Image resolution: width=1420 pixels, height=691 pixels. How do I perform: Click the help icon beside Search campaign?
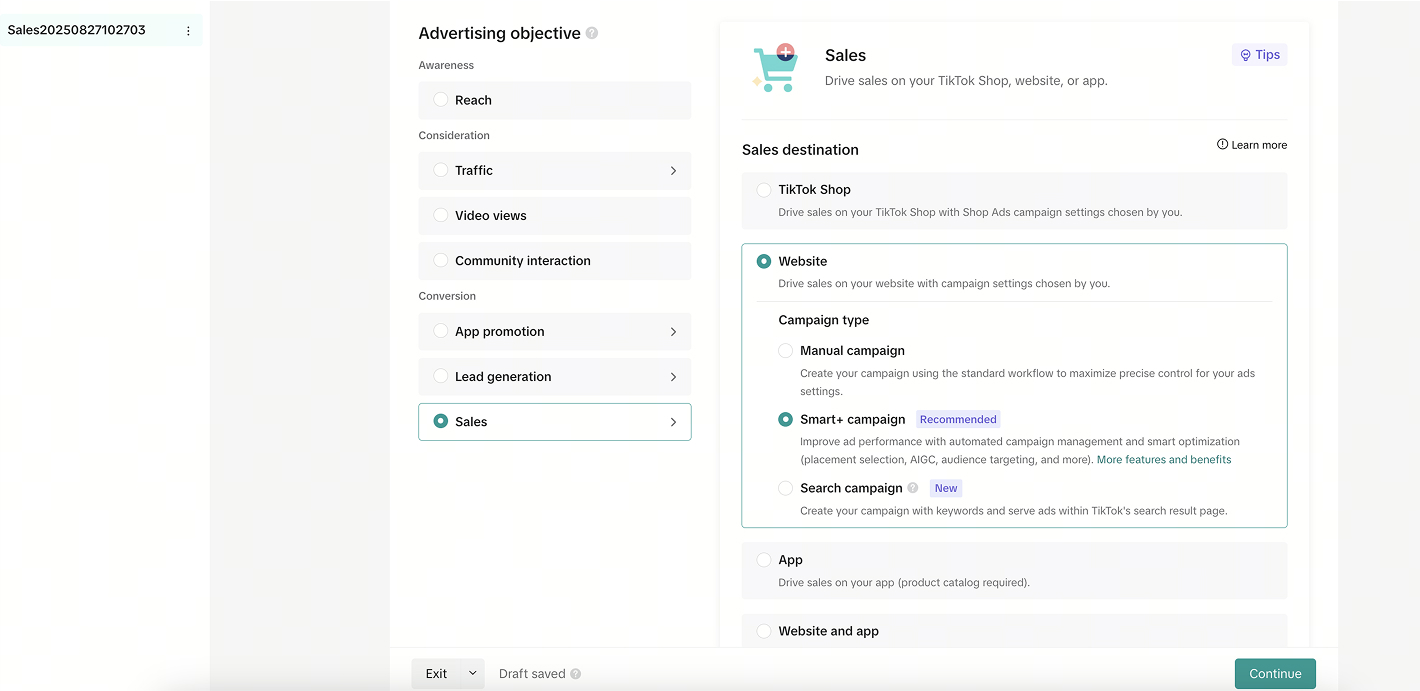[912, 488]
